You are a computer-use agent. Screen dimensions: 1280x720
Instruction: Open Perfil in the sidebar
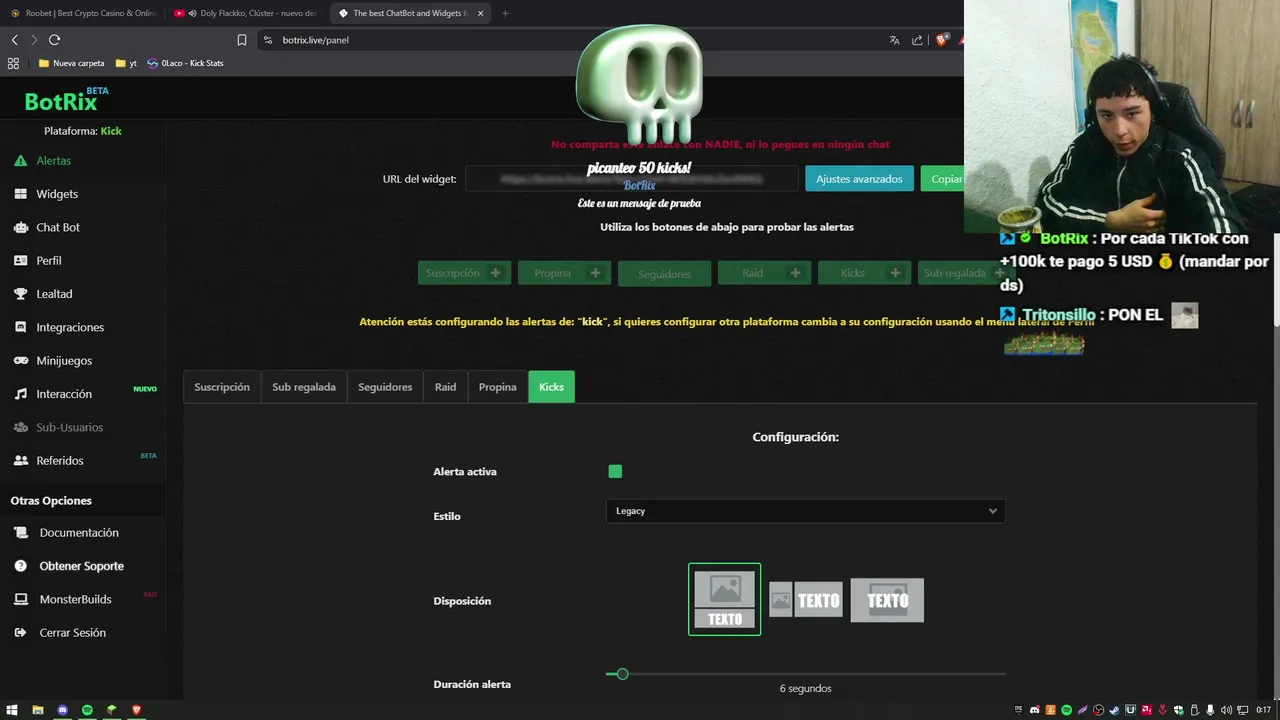(49, 260)
